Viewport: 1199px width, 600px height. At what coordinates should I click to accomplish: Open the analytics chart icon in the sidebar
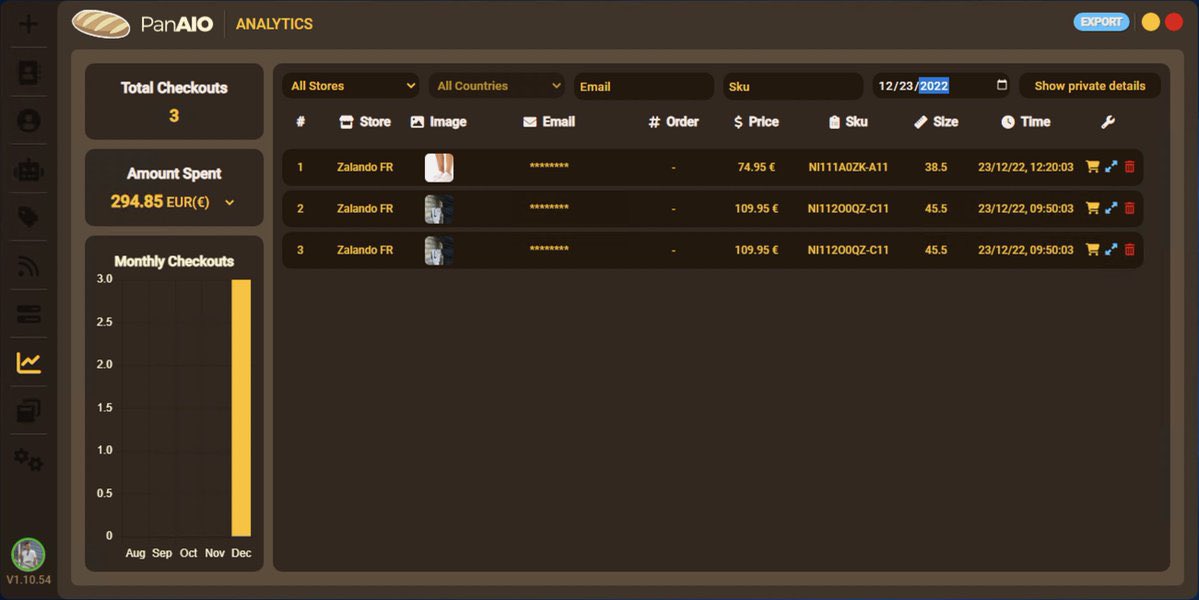[28, 362]
